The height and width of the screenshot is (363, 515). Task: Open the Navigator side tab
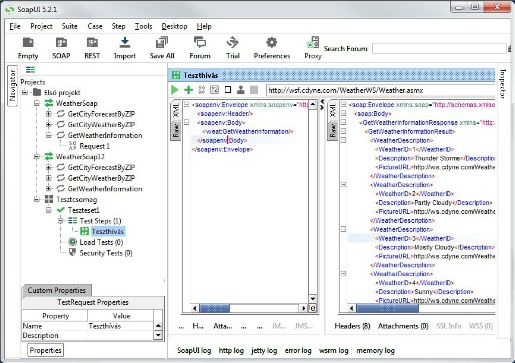pyautogui.click(x=12, y=85)
